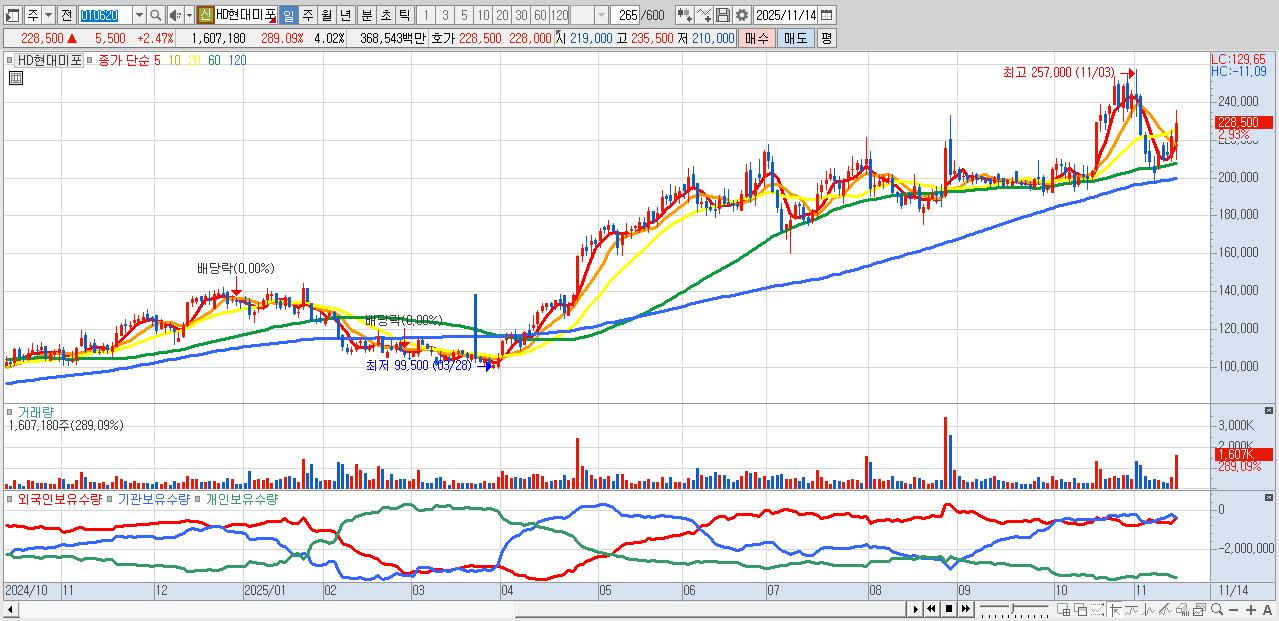Screen dimensions: 1279x621
Task: Expand the interval combo box after 120
Action: pyautogui.click(x=601, y=15)
